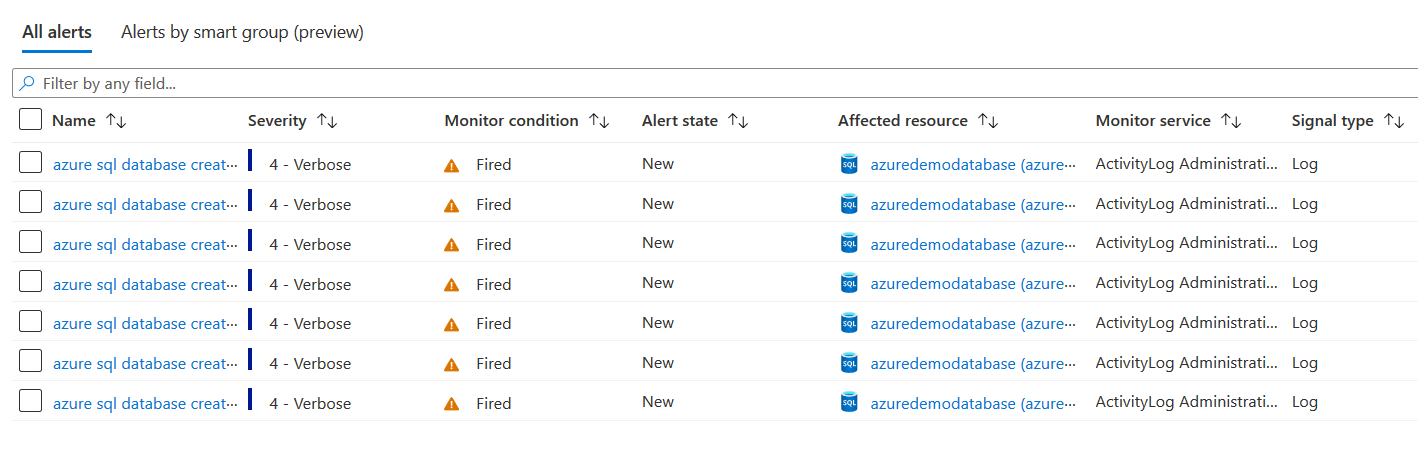Sort by Alert state column arrows
The height and width of the screenshot is (450, 1418).
[738, 121]
